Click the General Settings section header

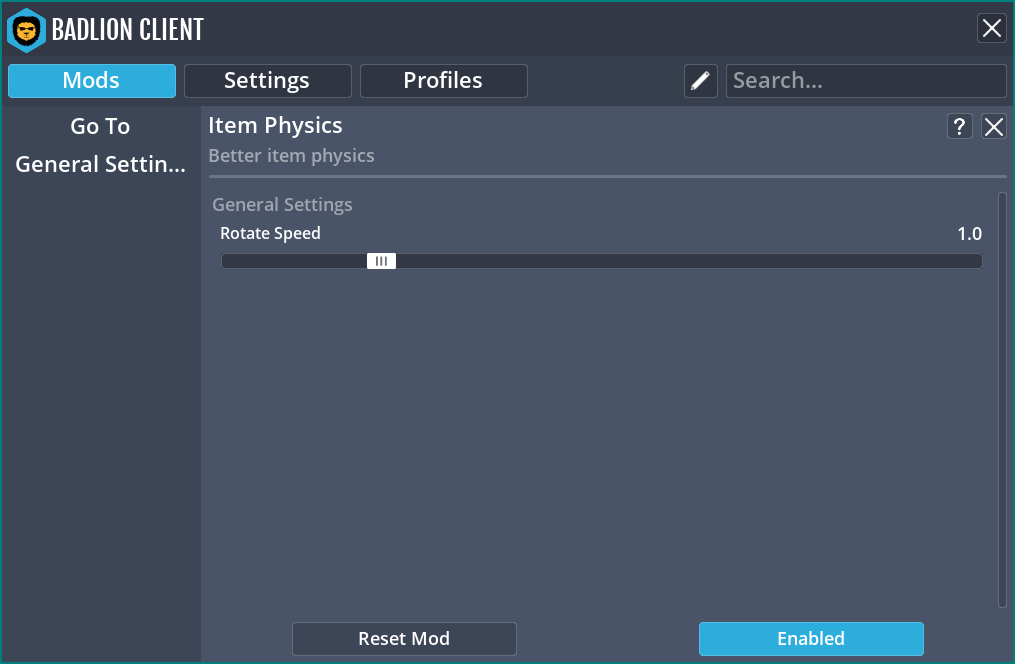click(x=282, y=205)
